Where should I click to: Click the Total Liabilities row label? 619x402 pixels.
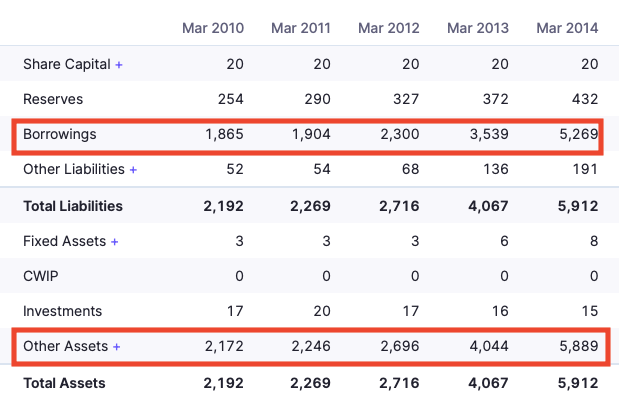73,206
